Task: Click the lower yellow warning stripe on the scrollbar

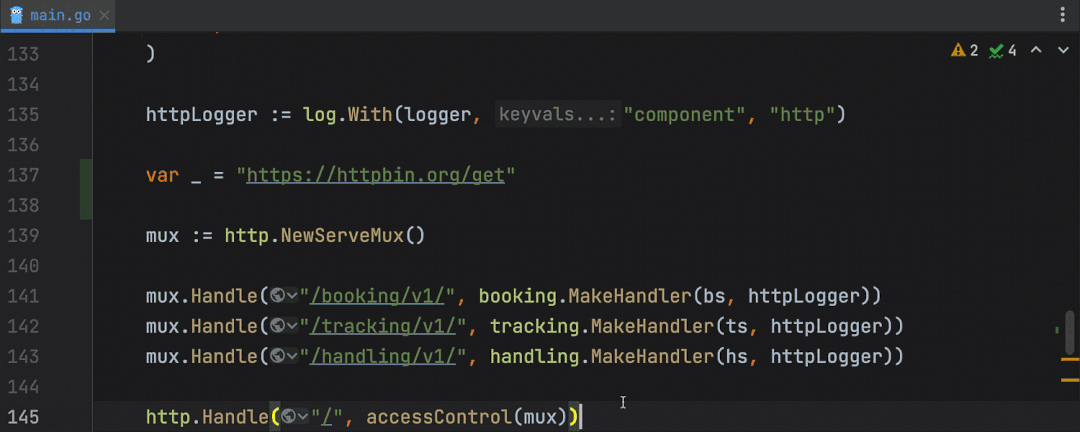Action: pyautogui.click(x=1070, y=380)
